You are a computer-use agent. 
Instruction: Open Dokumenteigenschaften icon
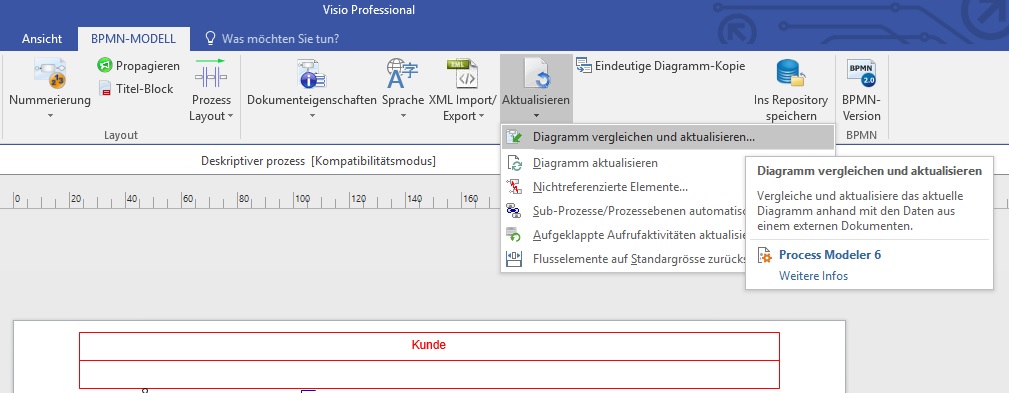coord(311,73)
